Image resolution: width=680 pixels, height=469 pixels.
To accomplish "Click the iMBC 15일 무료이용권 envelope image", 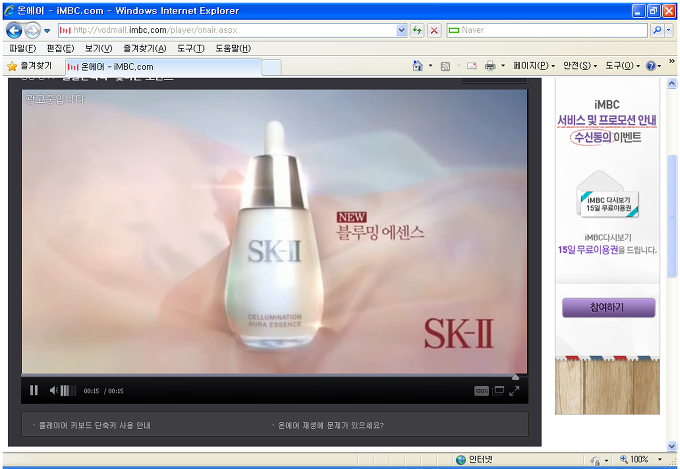I will tap(607, 194).
